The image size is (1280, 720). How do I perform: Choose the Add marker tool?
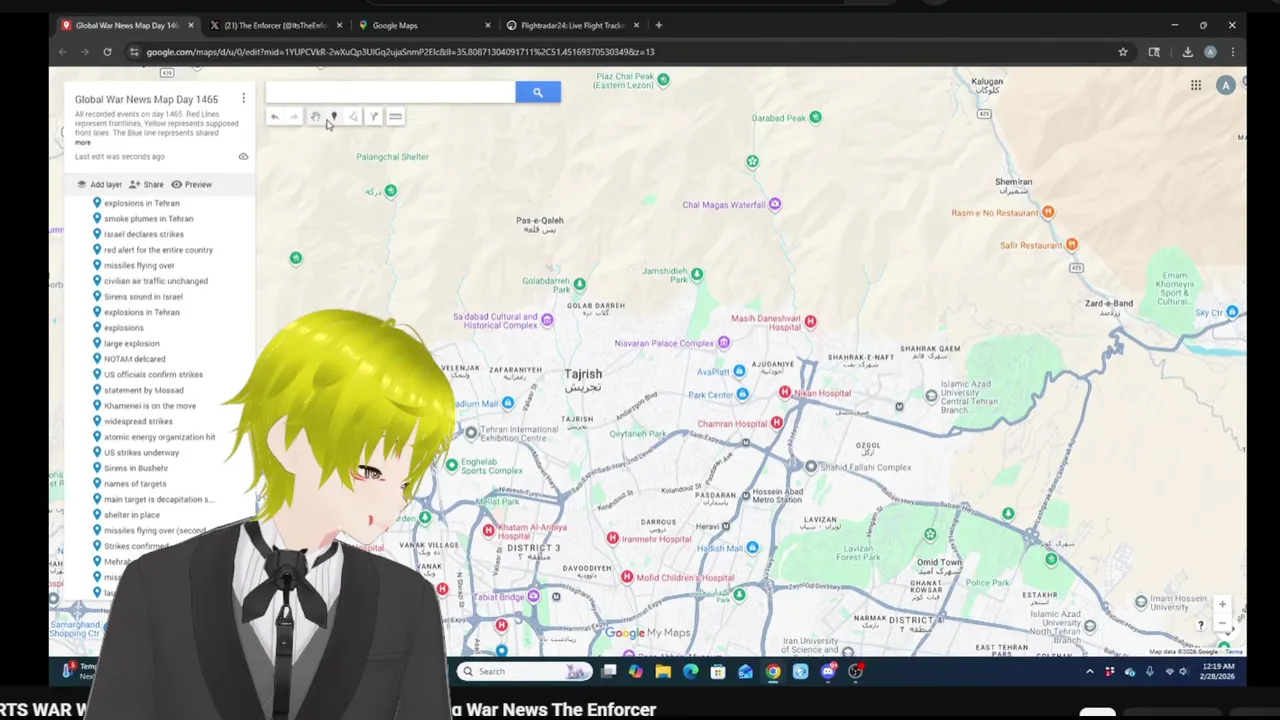pos(334,117)
